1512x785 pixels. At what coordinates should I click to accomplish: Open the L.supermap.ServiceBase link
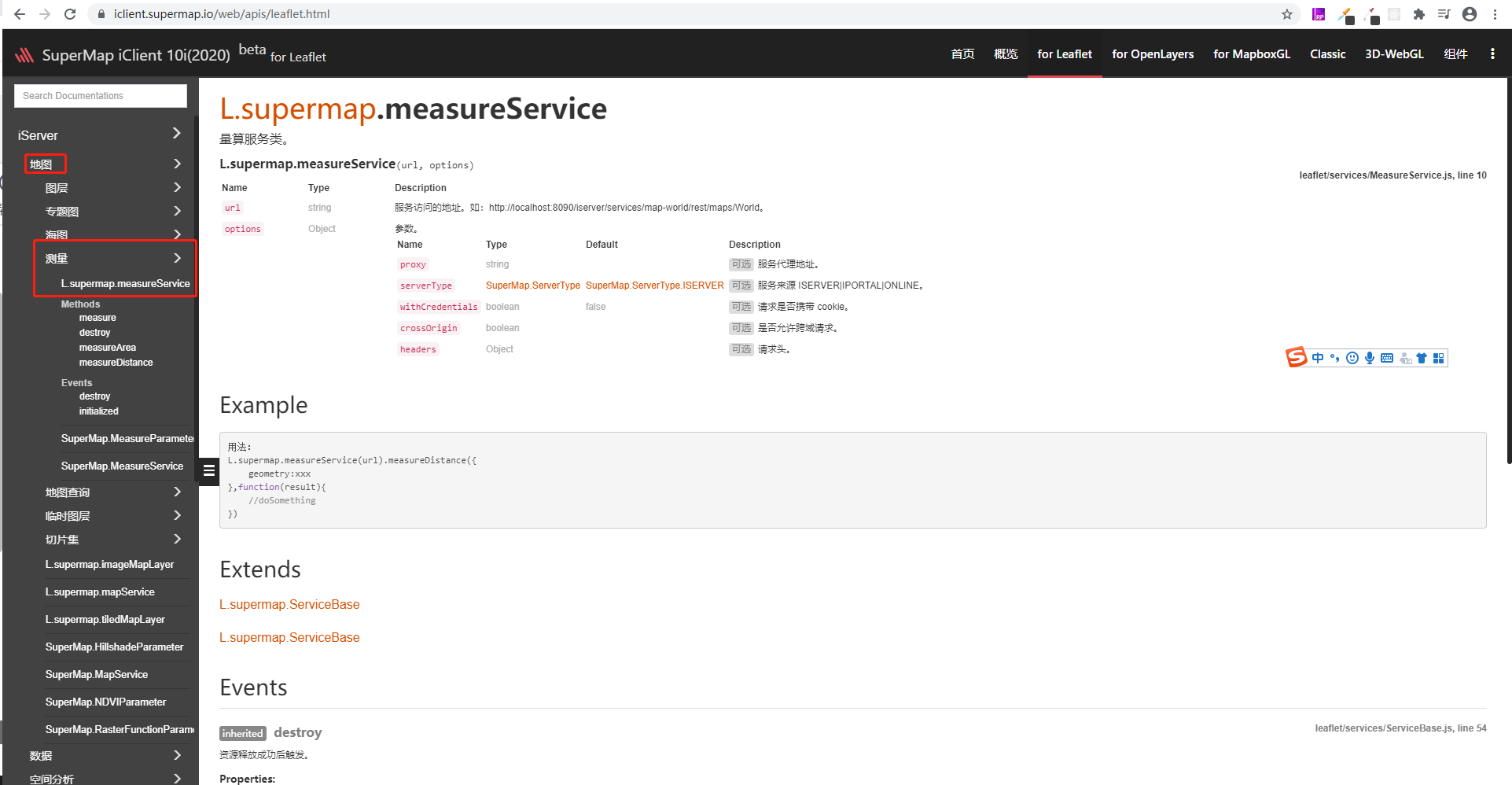(x=289, y=604)
